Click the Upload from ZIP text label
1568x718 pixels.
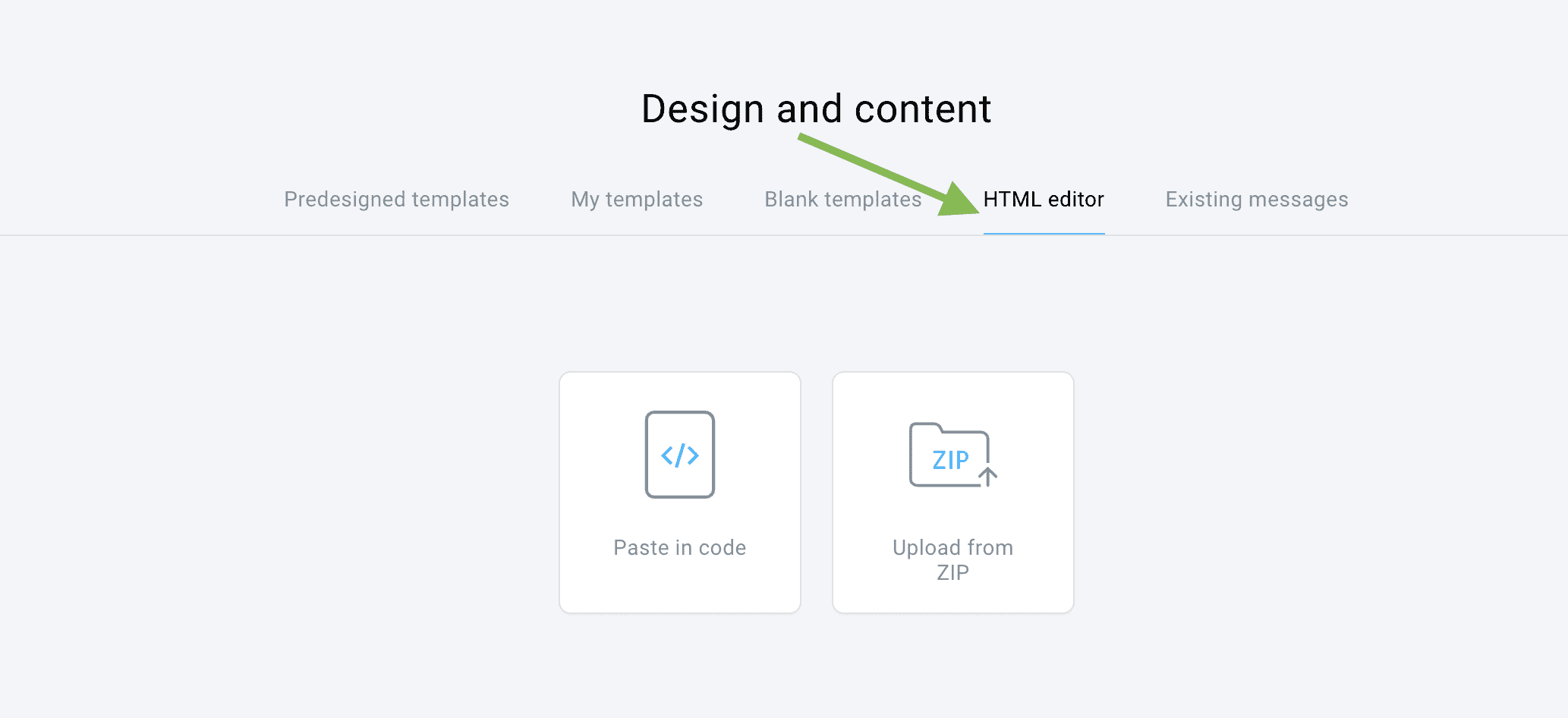[952, 560]
